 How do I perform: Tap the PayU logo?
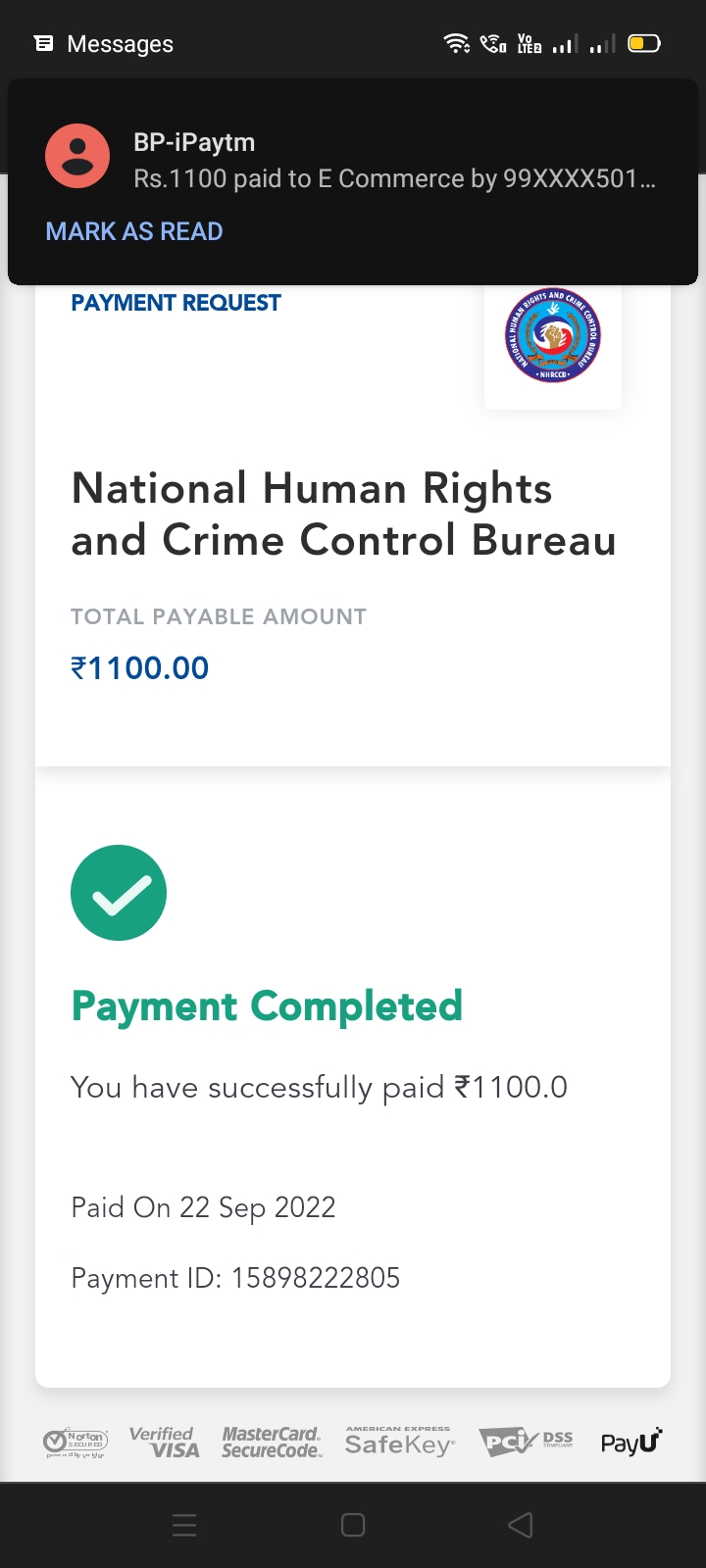tap(630, 1442)
